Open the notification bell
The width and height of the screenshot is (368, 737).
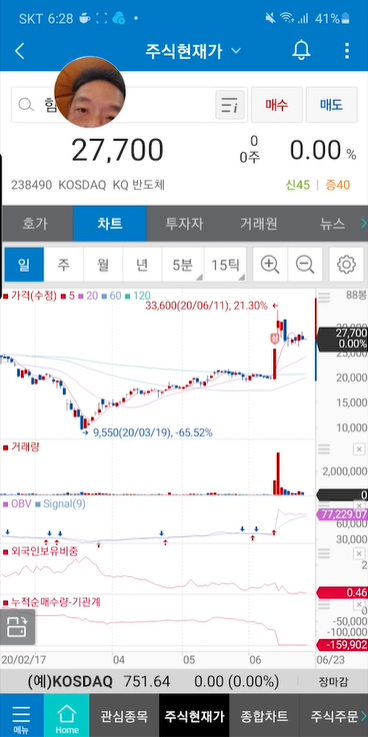(x=301, y=50)
